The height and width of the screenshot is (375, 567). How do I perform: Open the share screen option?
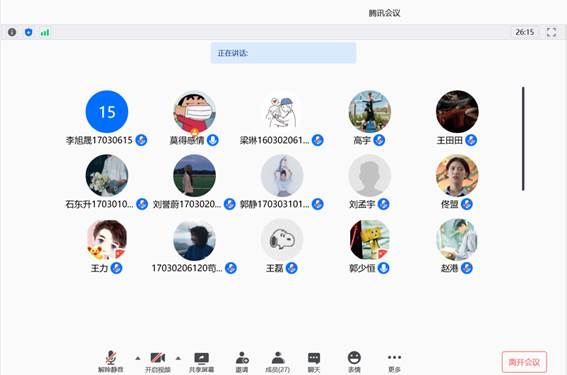(201, 362)
